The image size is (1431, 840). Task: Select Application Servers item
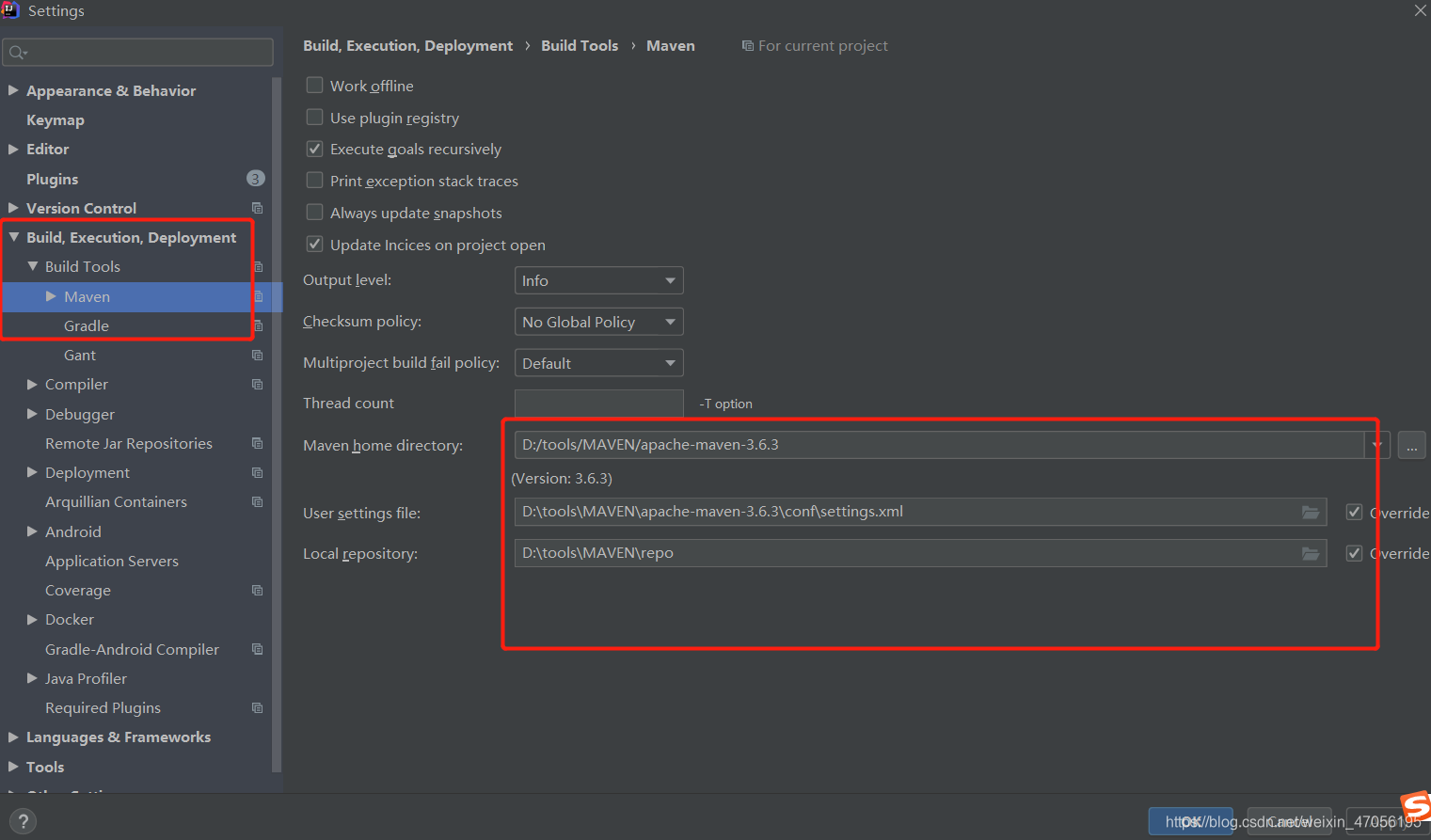[x=112, y=561]
